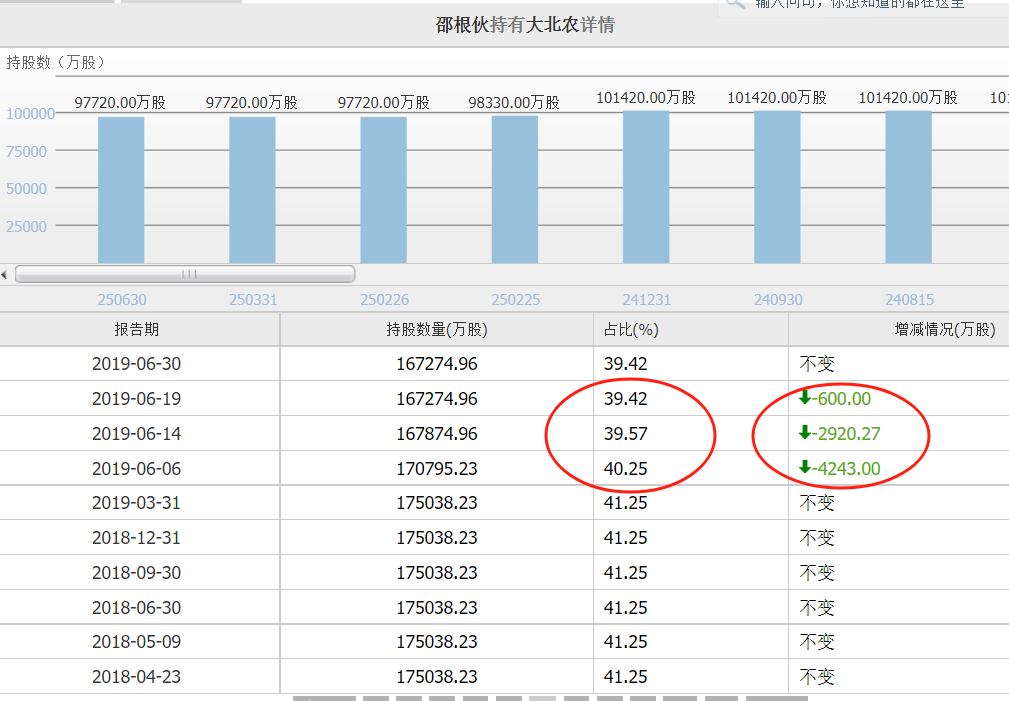Image resolution: width=1009 pixels, height=701 pixels.
Task: Click the 邵根伙持有大北农详情 title
Action: (x=525, y=25)
